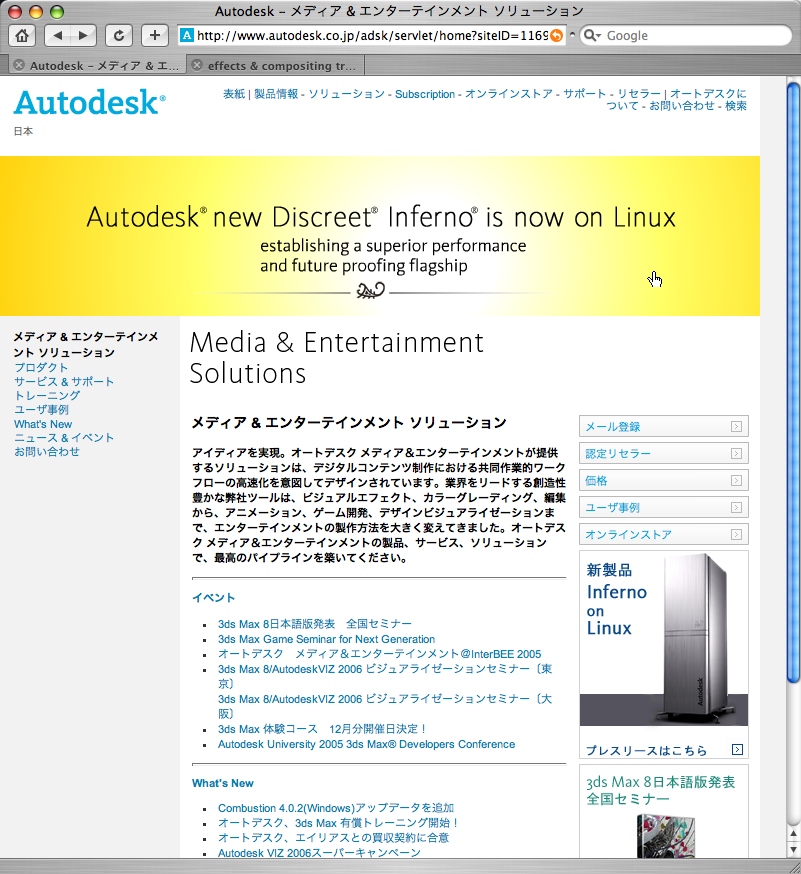
Task: Click the arrow icon on ユーザ事例 button
Action: click(736, 508)
